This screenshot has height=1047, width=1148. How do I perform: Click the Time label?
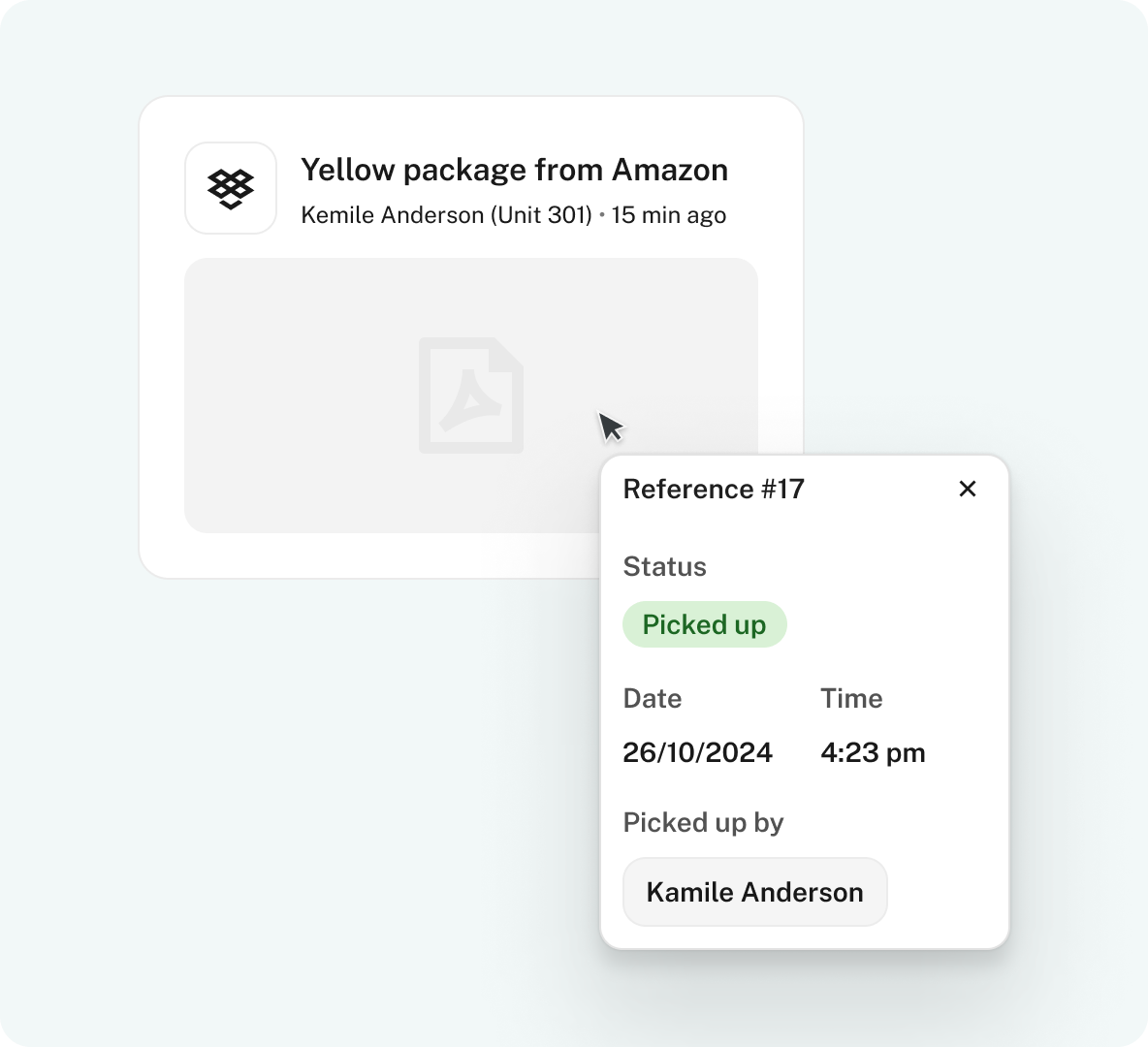coord(851,698)
